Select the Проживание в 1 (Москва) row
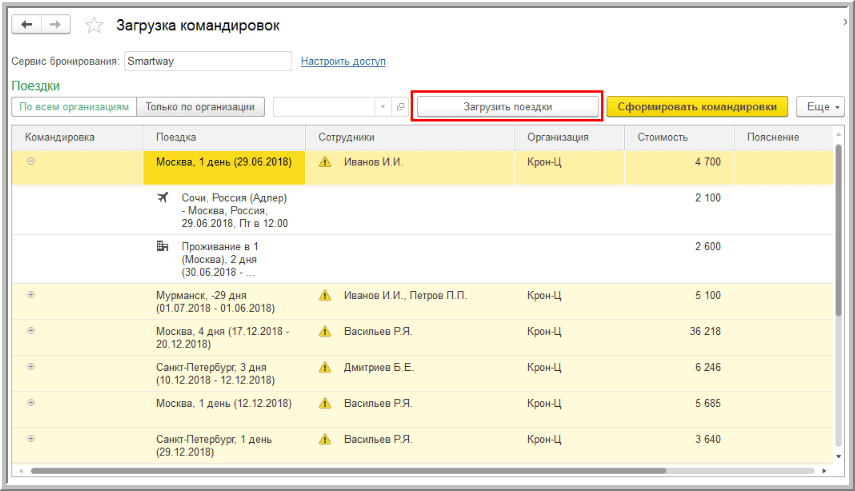 click(x=423, y=259)
